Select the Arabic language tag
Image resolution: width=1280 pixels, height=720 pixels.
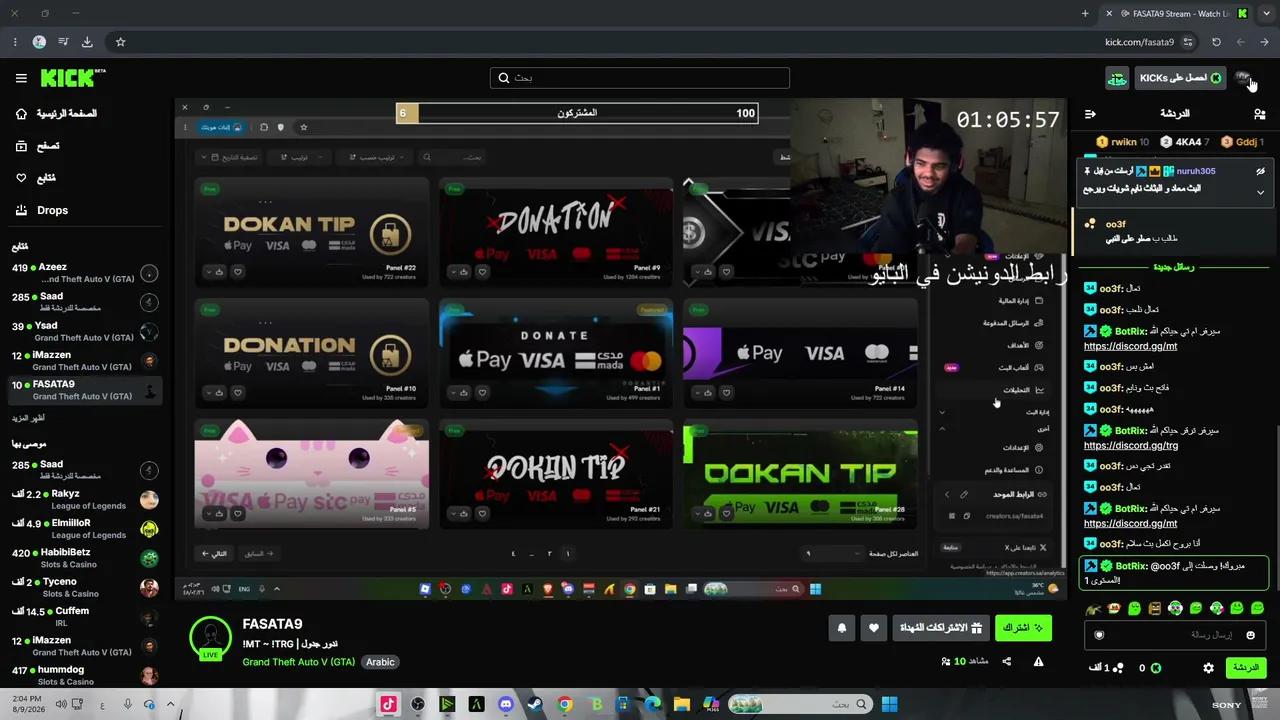coord(380,662)
